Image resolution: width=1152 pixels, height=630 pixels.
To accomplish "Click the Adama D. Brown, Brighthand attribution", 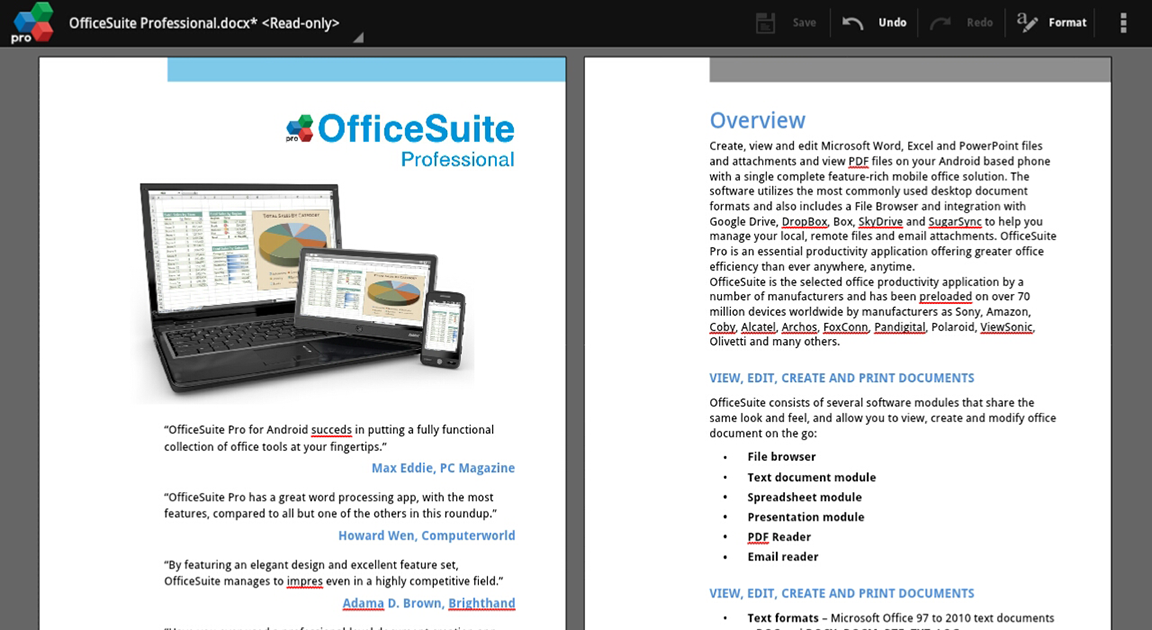I will (x=429, y=603).
